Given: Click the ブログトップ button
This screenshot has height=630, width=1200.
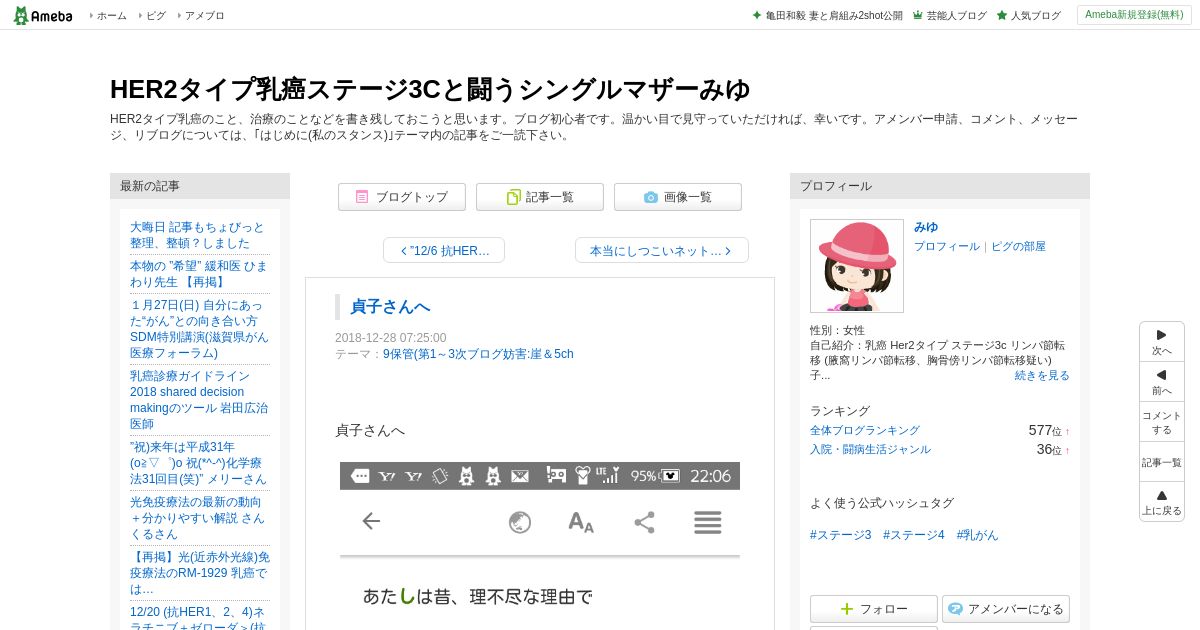Looking at the screenshot, I should (x=402, y=197).
